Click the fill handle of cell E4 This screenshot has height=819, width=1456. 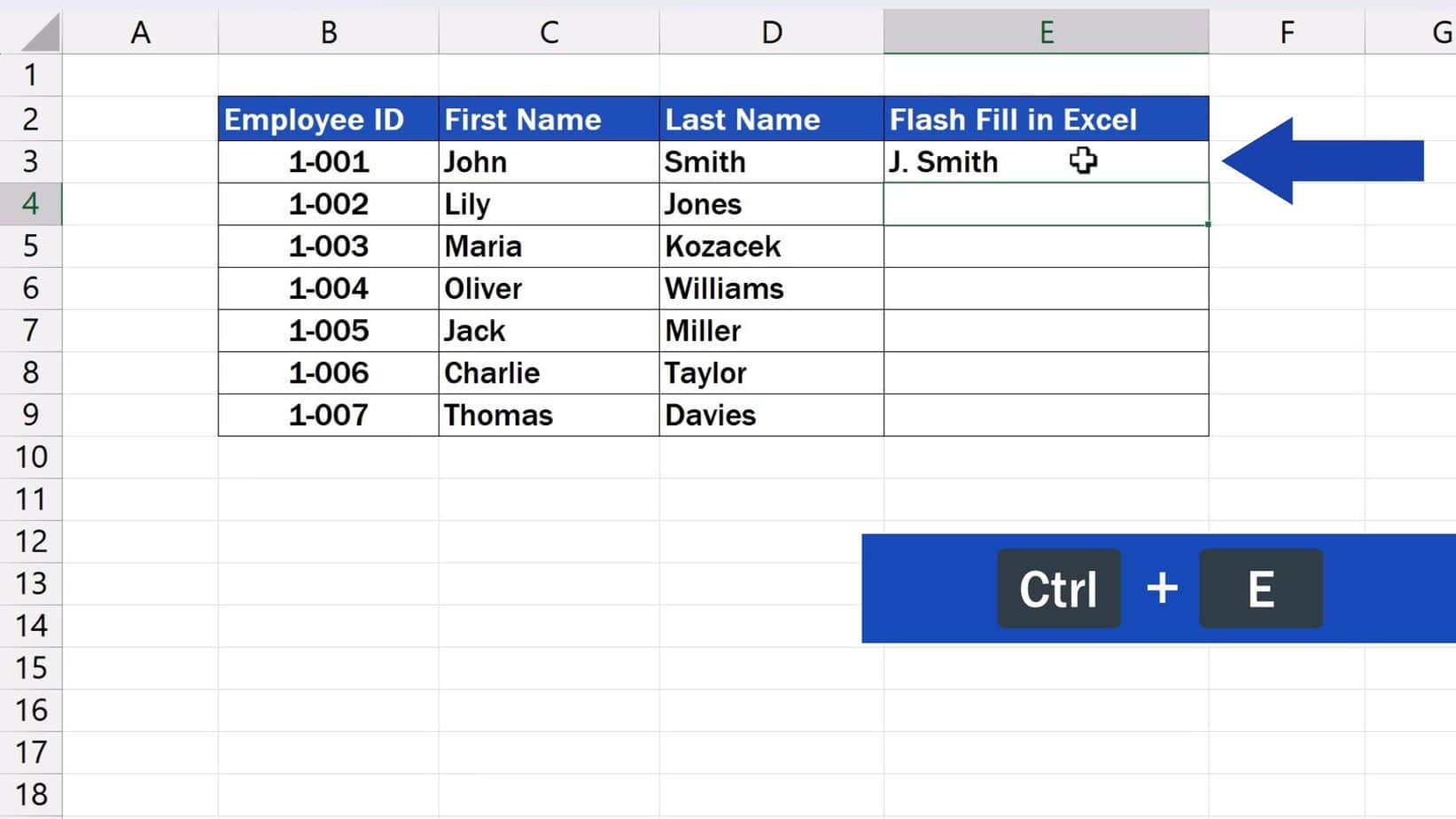(1208, 224)
